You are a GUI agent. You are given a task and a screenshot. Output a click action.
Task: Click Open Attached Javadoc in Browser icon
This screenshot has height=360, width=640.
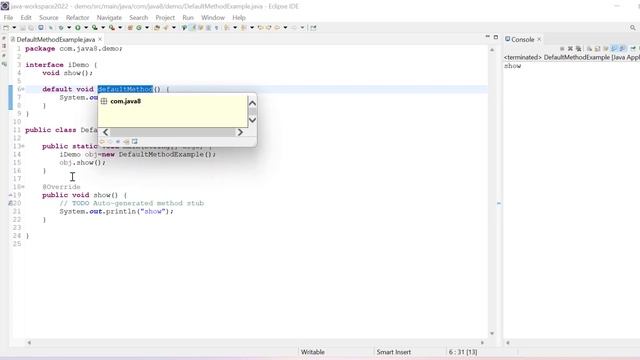click(x=134, y=142)
